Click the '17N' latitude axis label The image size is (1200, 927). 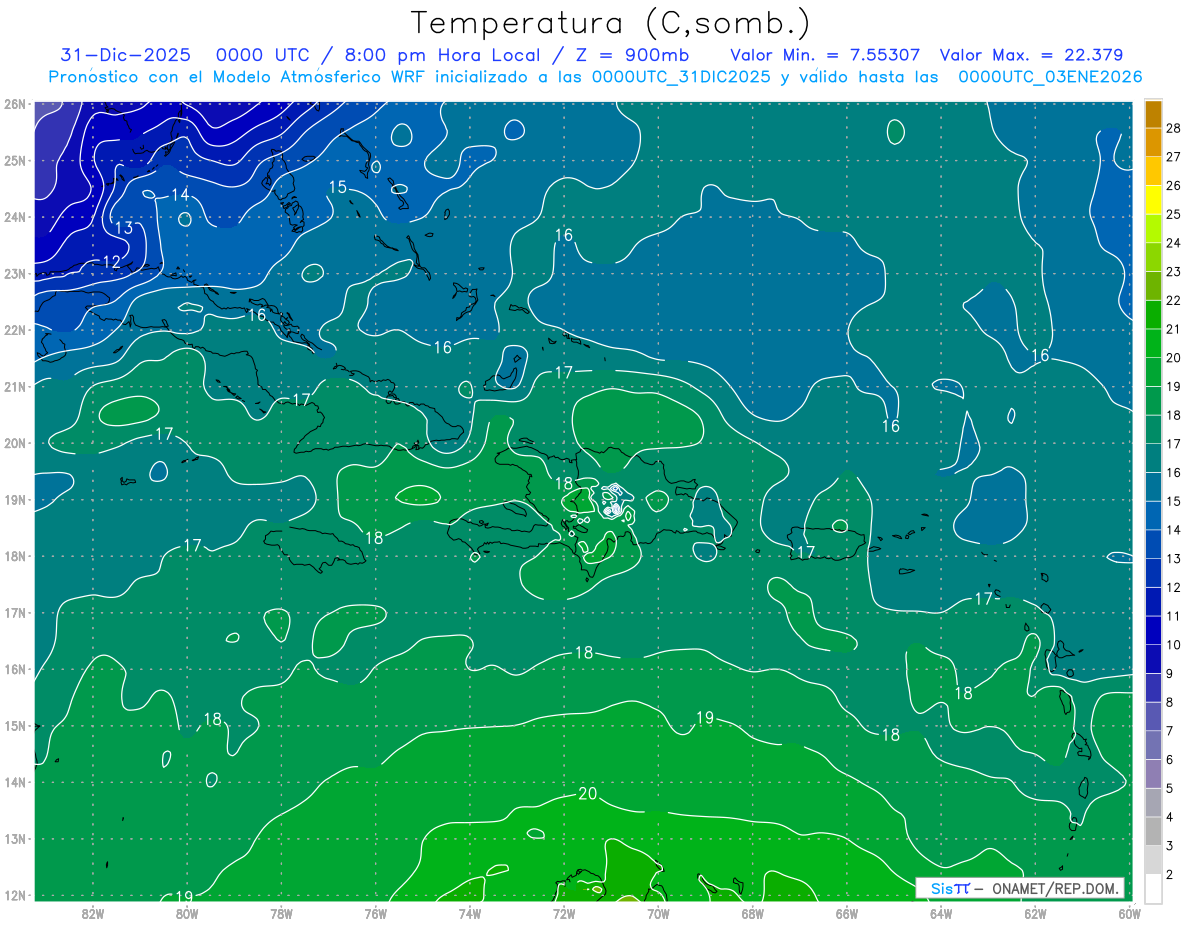[14, 613]
